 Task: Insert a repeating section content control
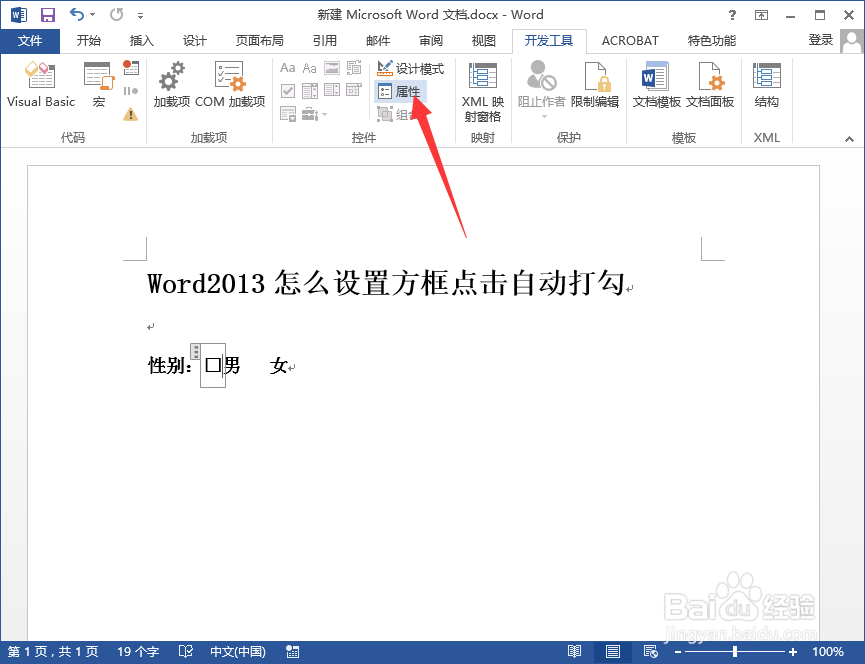pos(287,114)
